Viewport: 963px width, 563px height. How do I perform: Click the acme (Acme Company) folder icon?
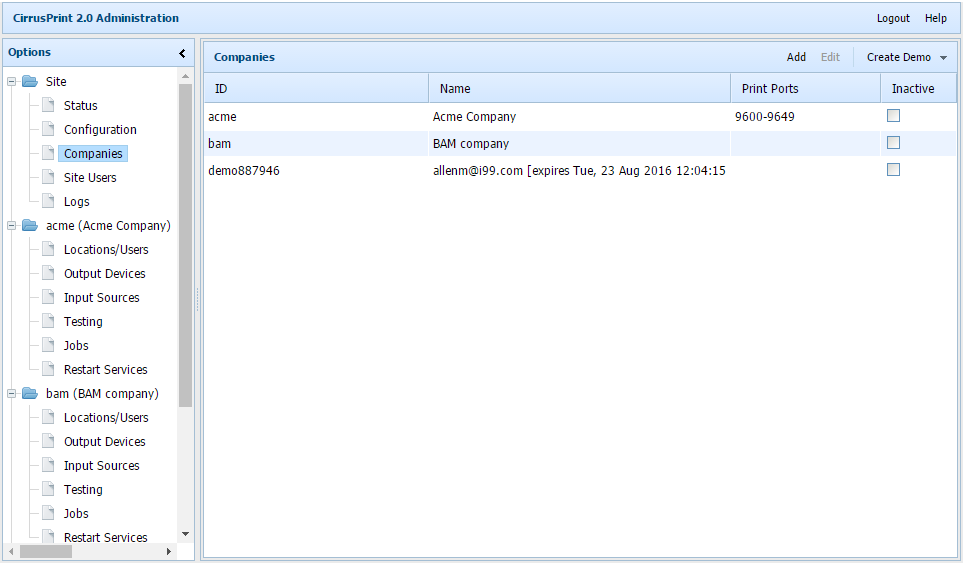29,226
